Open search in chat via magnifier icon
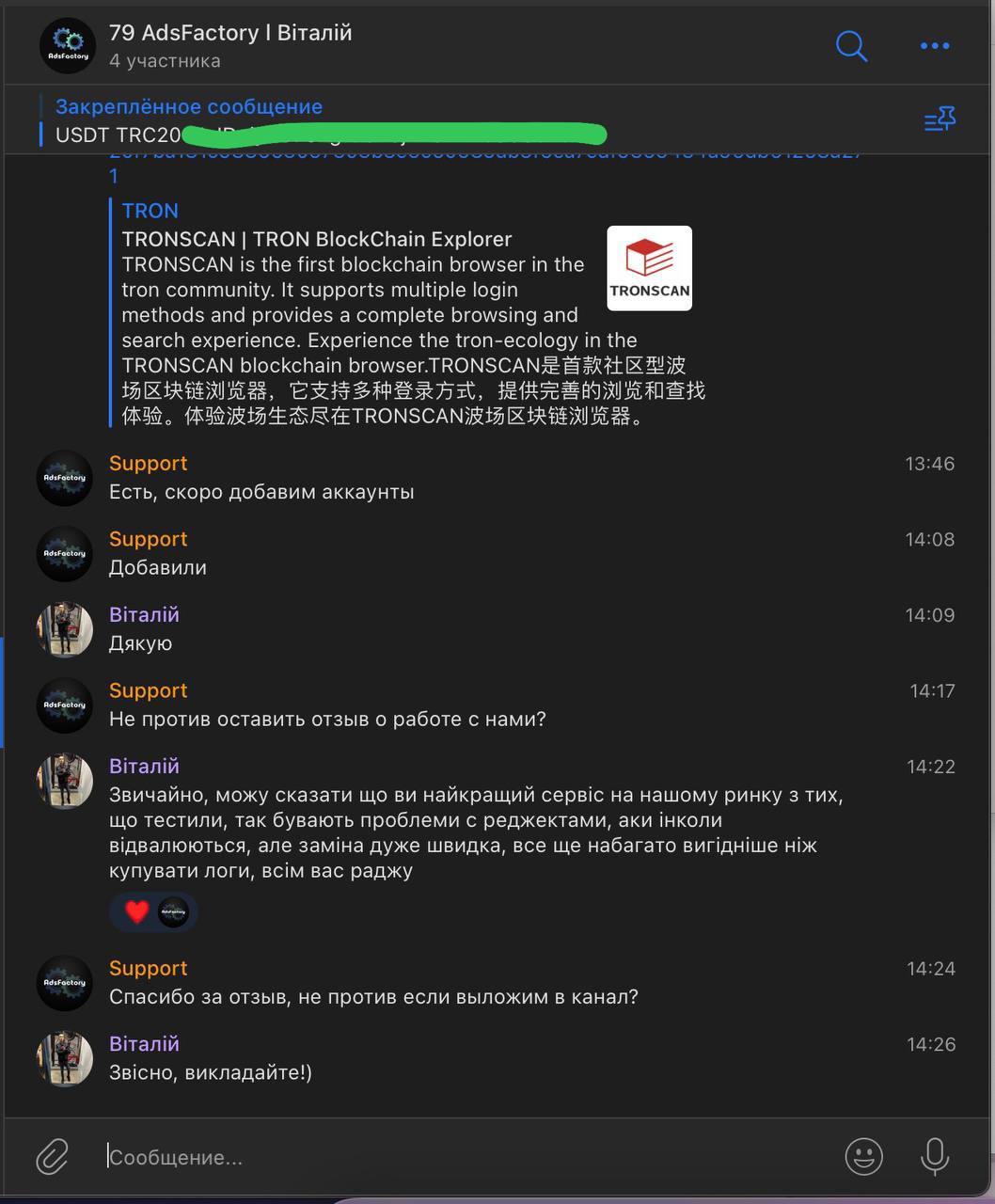Screen dimensions: 995x1204 pyautogui.click(x=851, y=45)
